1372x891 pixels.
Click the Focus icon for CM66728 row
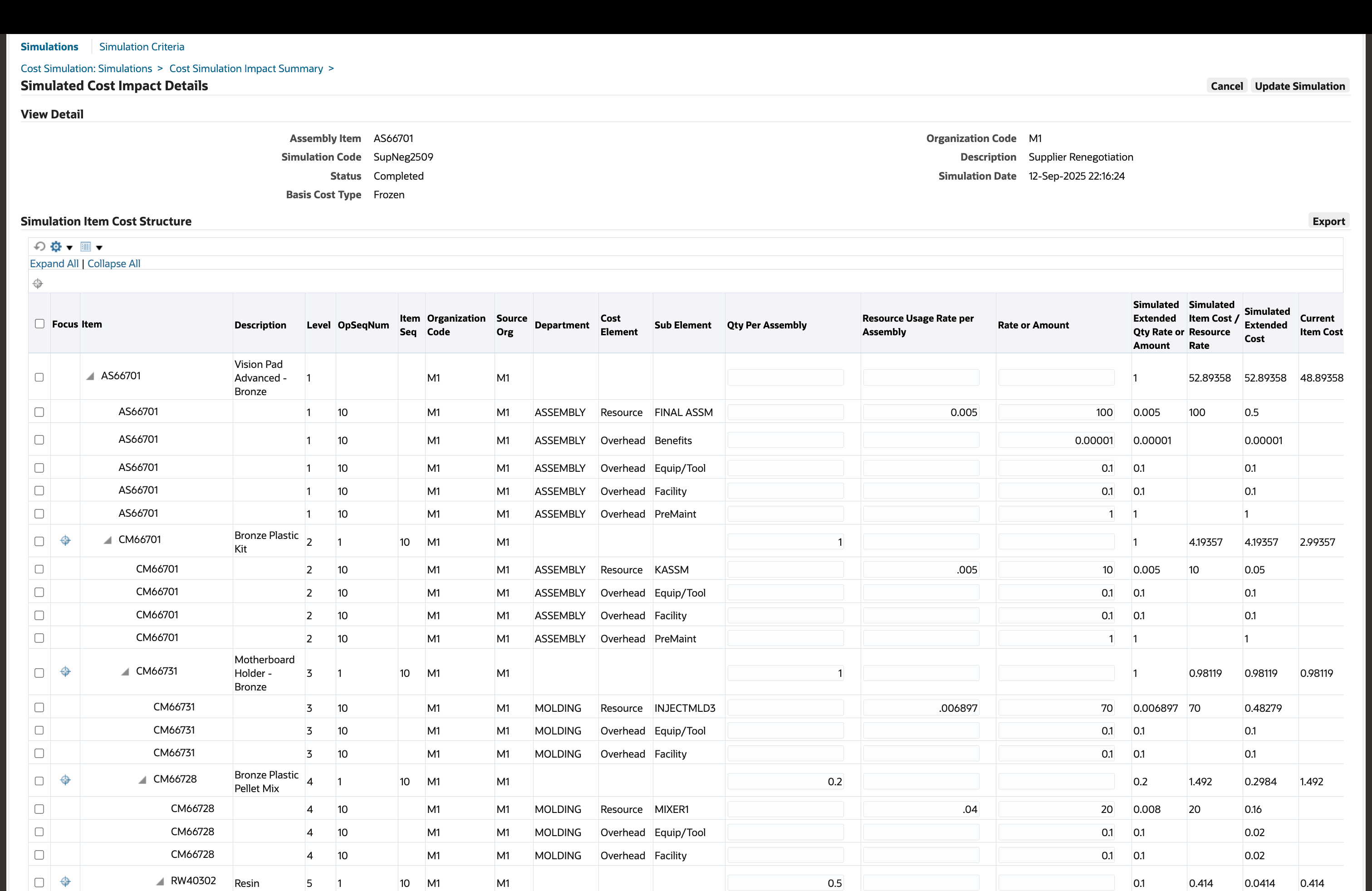(x=65, y=780)
